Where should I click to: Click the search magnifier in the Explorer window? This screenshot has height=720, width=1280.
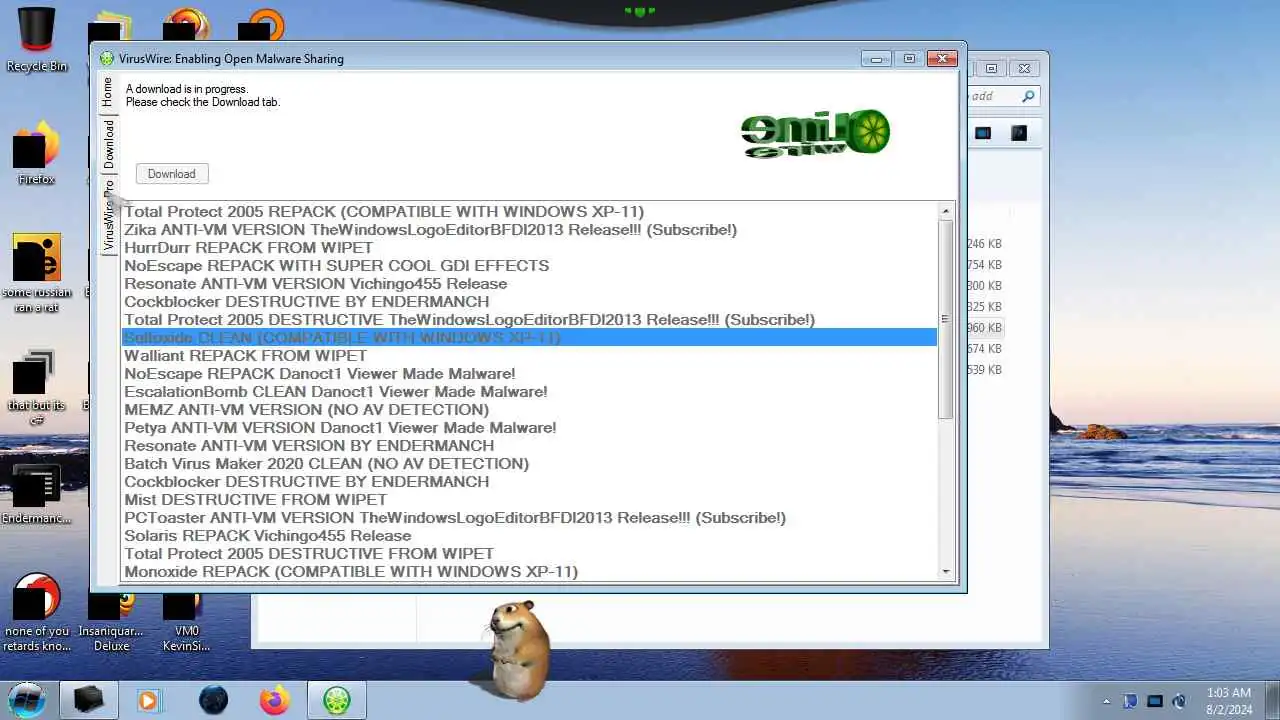[x=1028, y=96]
